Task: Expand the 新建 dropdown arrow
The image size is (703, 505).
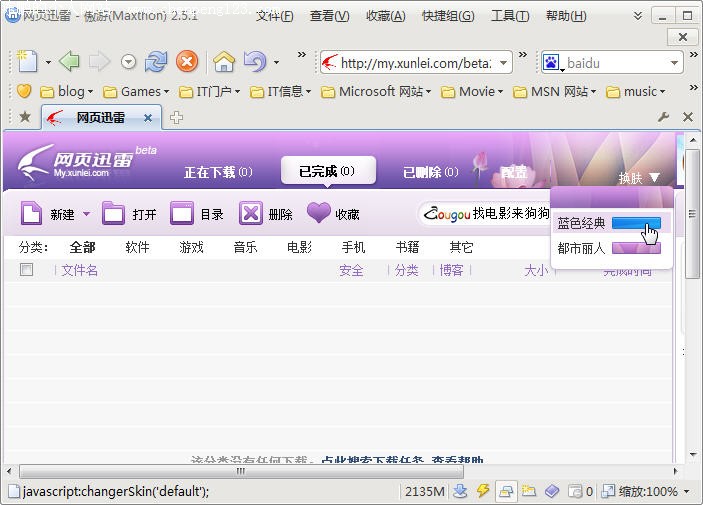Action: [x=86, y=214]
